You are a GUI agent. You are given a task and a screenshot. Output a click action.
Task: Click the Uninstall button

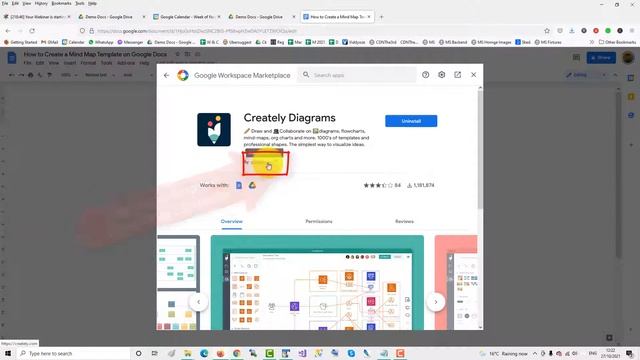(411, 121)
